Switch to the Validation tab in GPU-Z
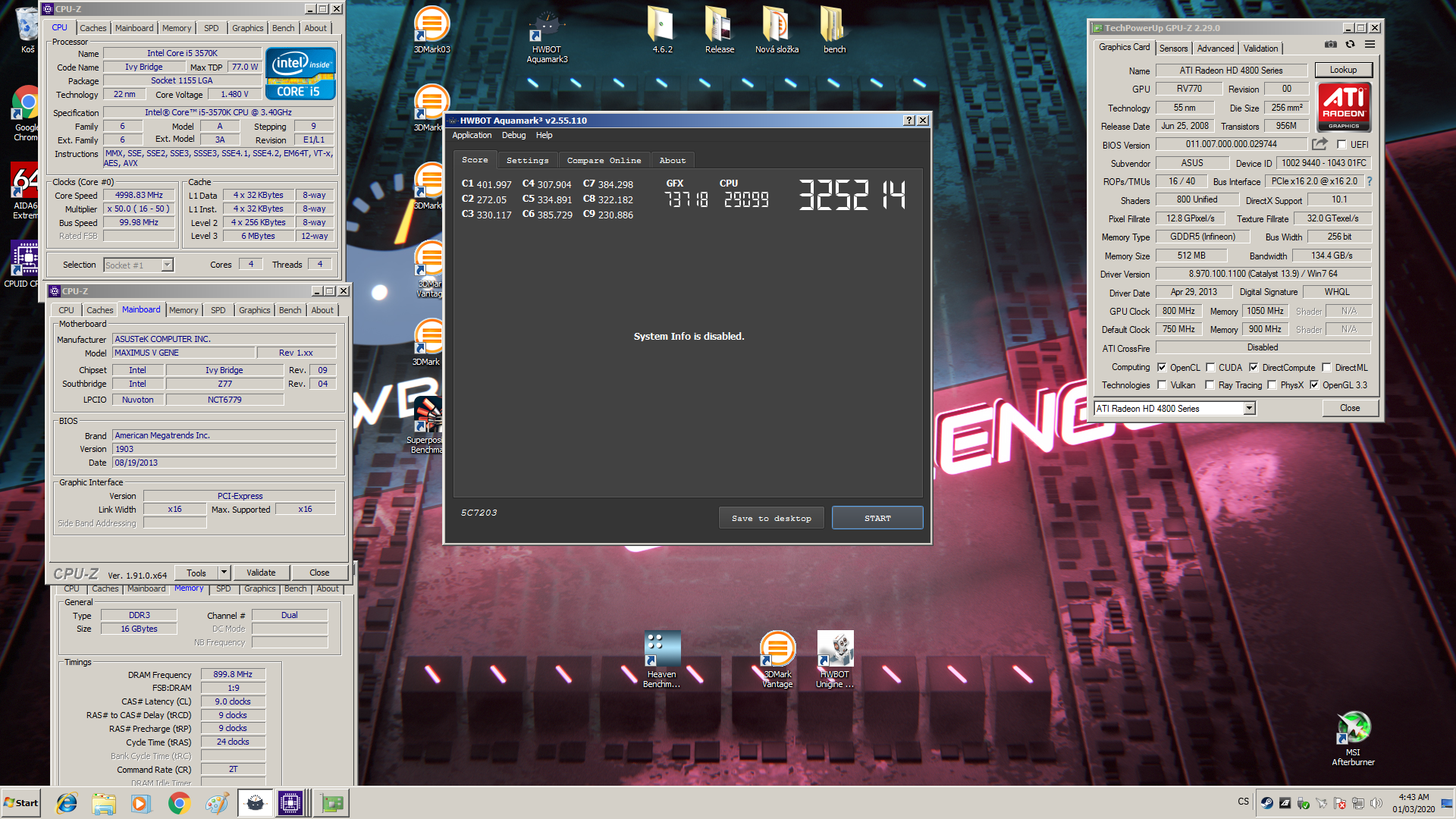1456x819 pixels. (1260, 48)
